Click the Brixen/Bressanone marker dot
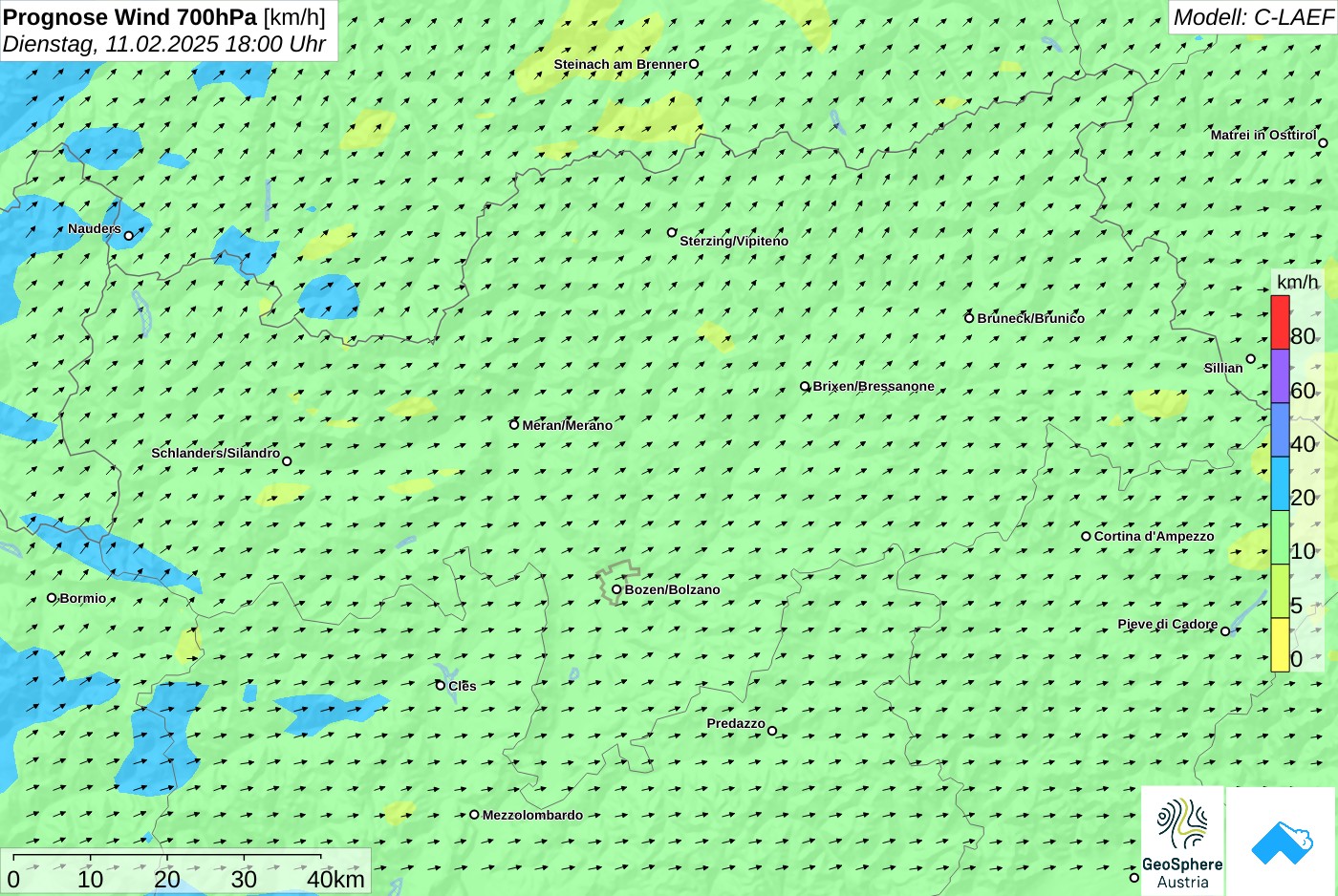This screenshot has width=1338, height=896. pyautogui.click(x=805, y=387)
